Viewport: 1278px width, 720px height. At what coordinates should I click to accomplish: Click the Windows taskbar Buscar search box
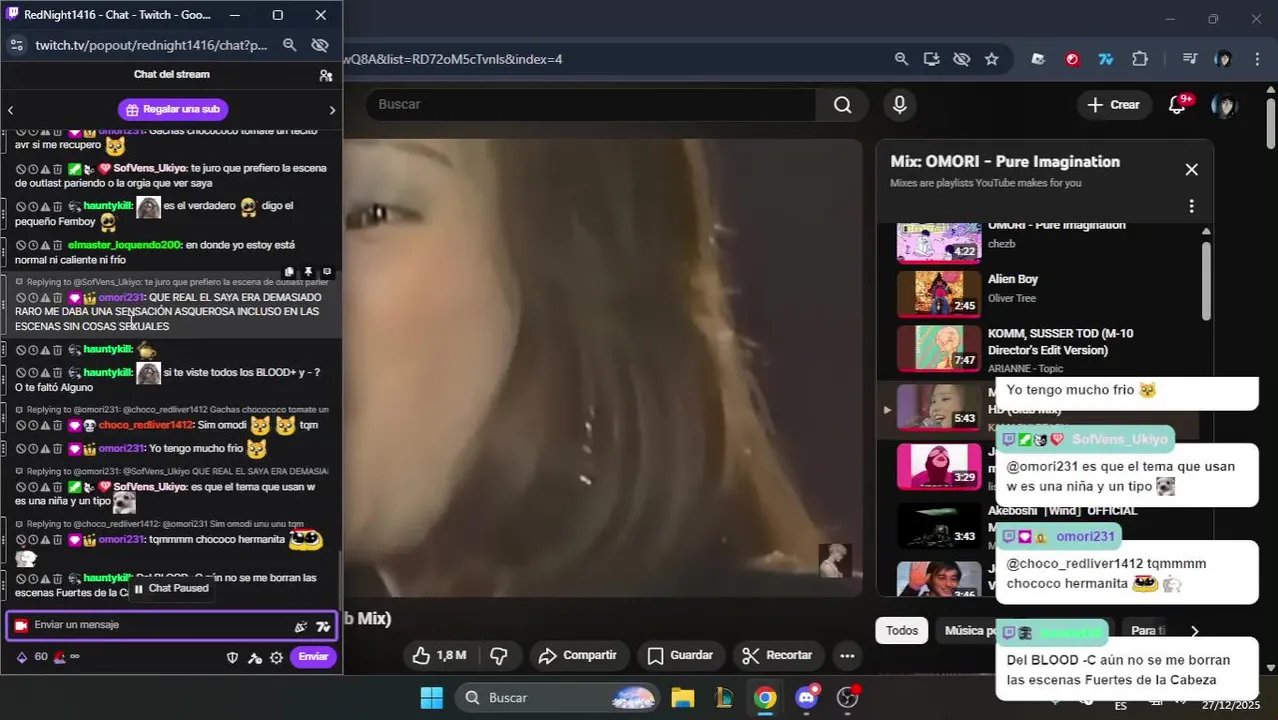(558, 698)
